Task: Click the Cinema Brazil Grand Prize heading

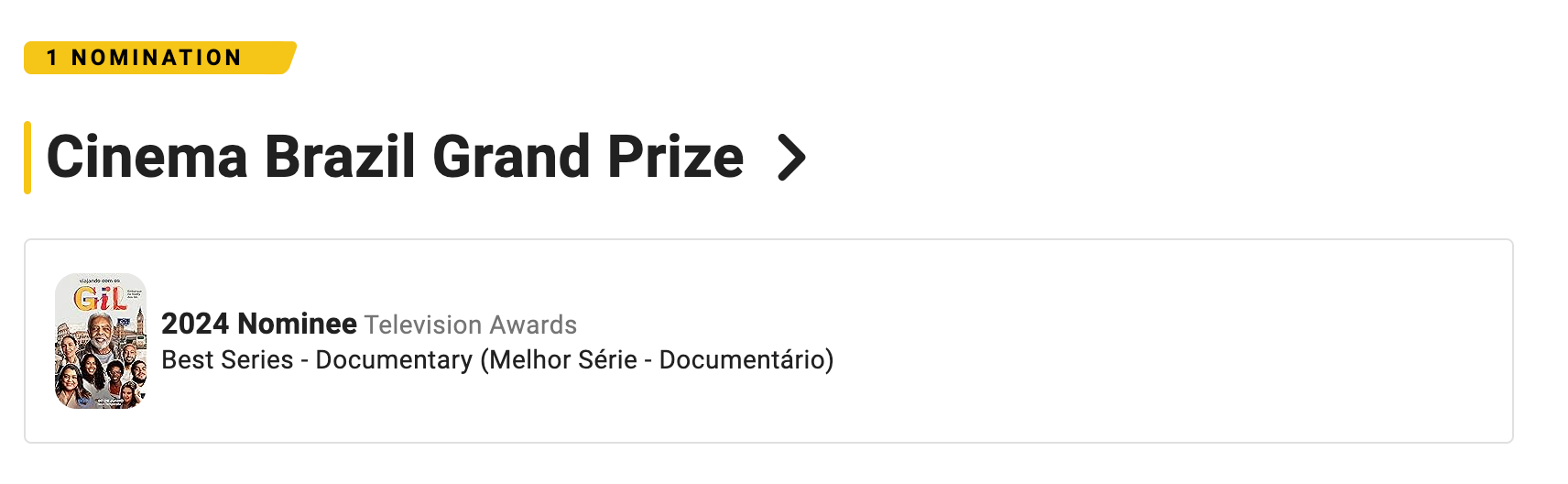Action: (395, 158)
